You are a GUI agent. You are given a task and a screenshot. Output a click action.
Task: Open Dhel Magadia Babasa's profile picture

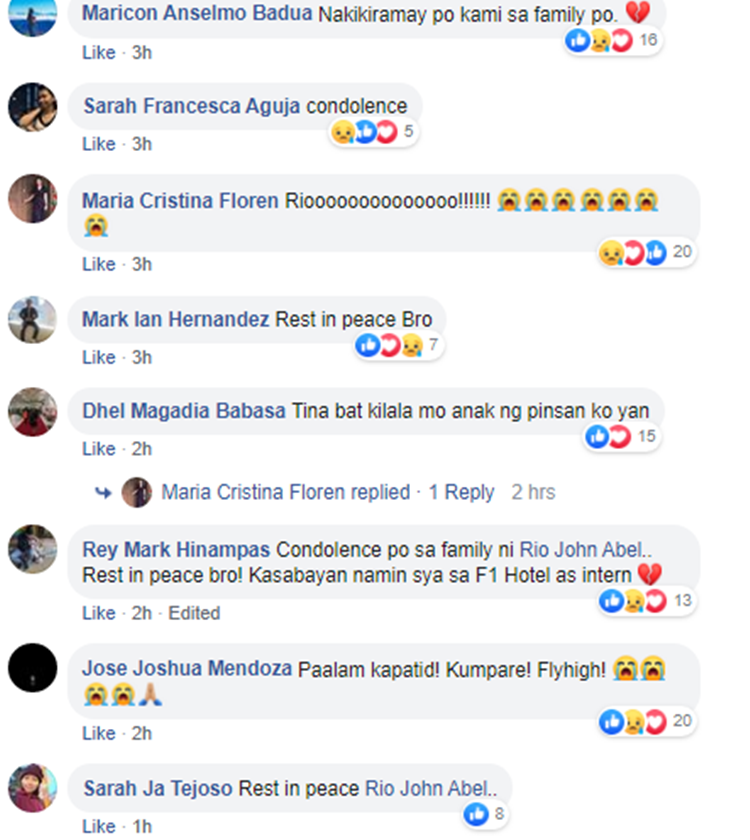click(33, 412)
